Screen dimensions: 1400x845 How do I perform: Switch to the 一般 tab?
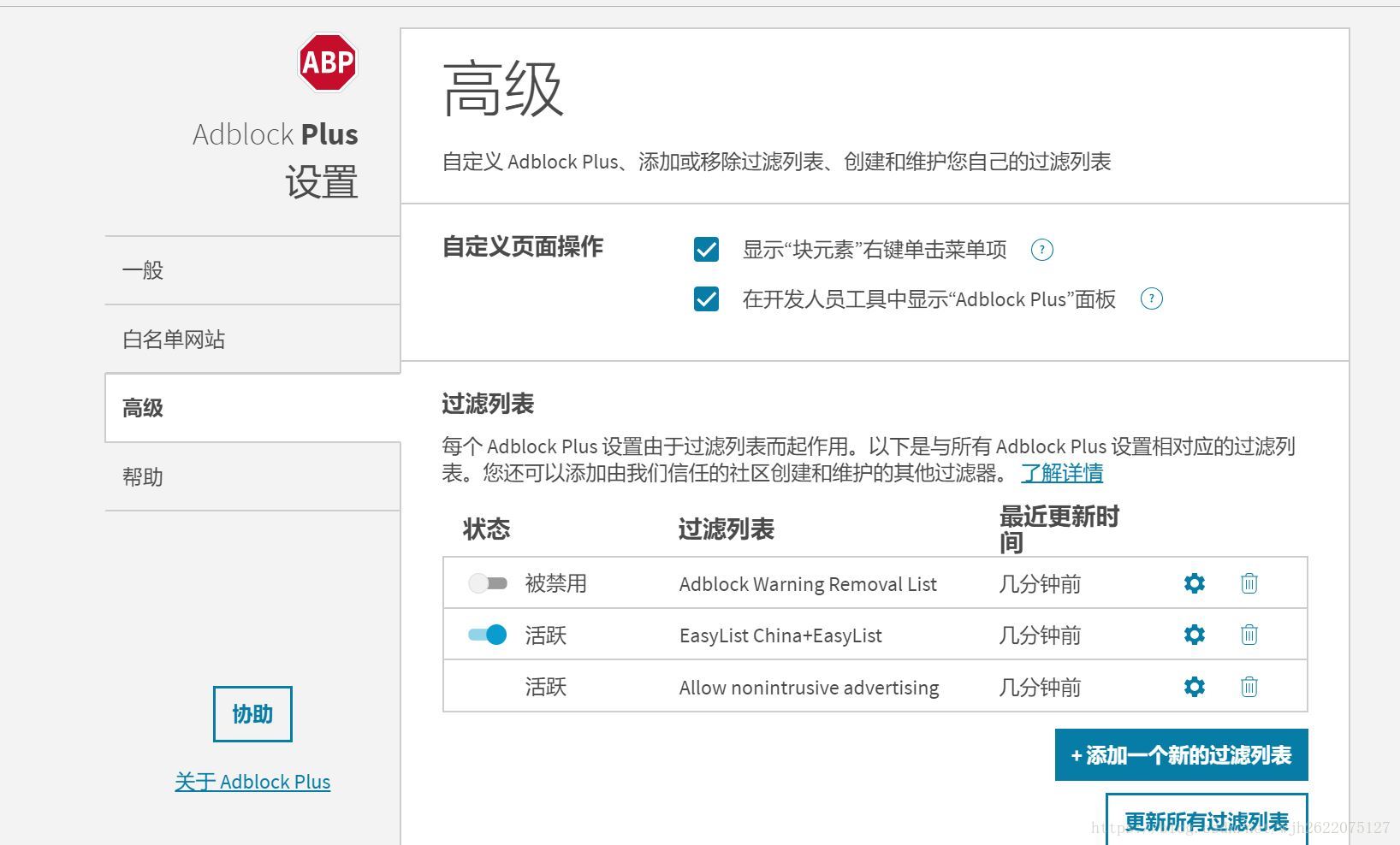(x=252, y=270)
